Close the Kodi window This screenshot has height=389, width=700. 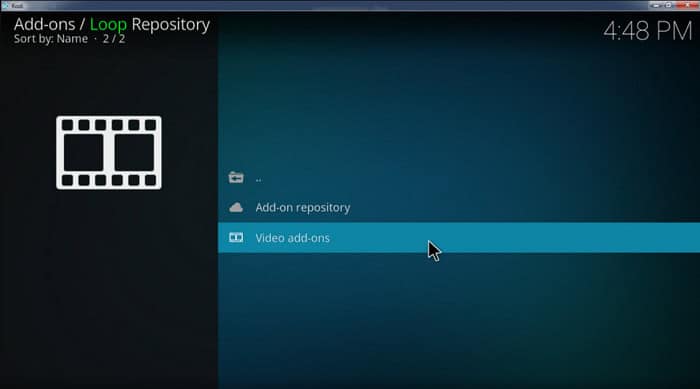(x=687, y=5)
